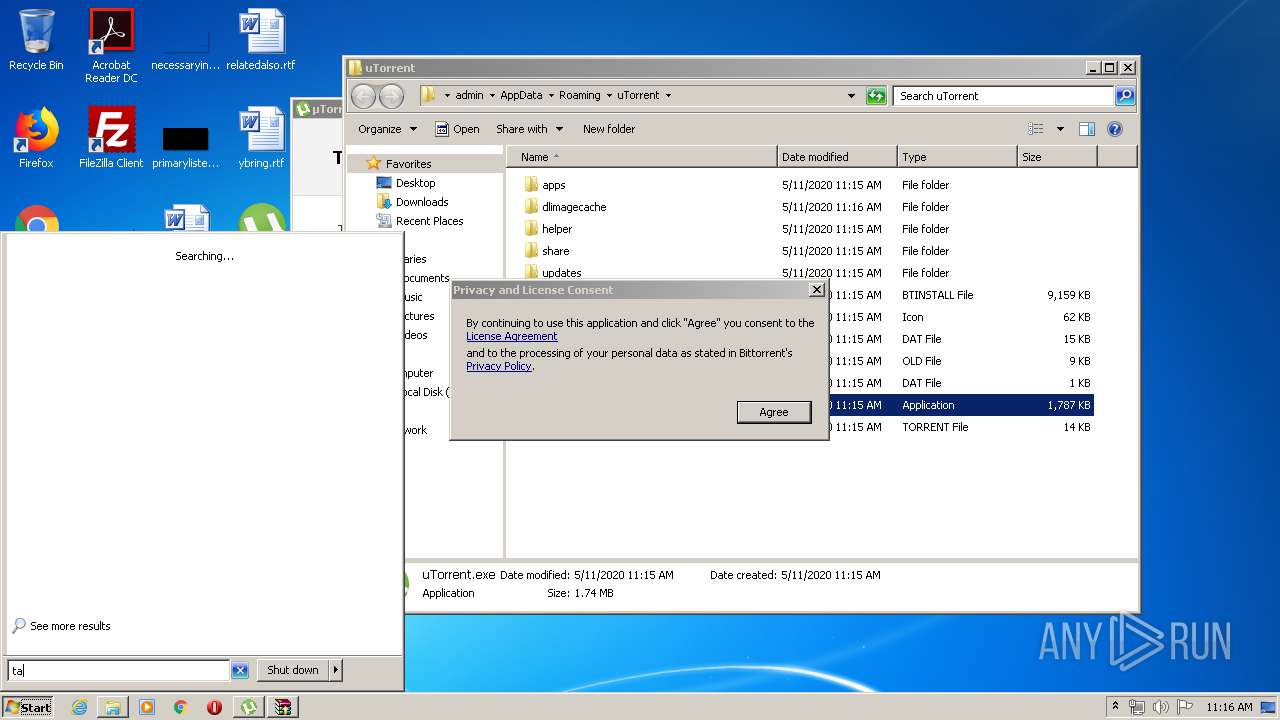
Task: Click the Start button
Action: [x=28, y=707]
